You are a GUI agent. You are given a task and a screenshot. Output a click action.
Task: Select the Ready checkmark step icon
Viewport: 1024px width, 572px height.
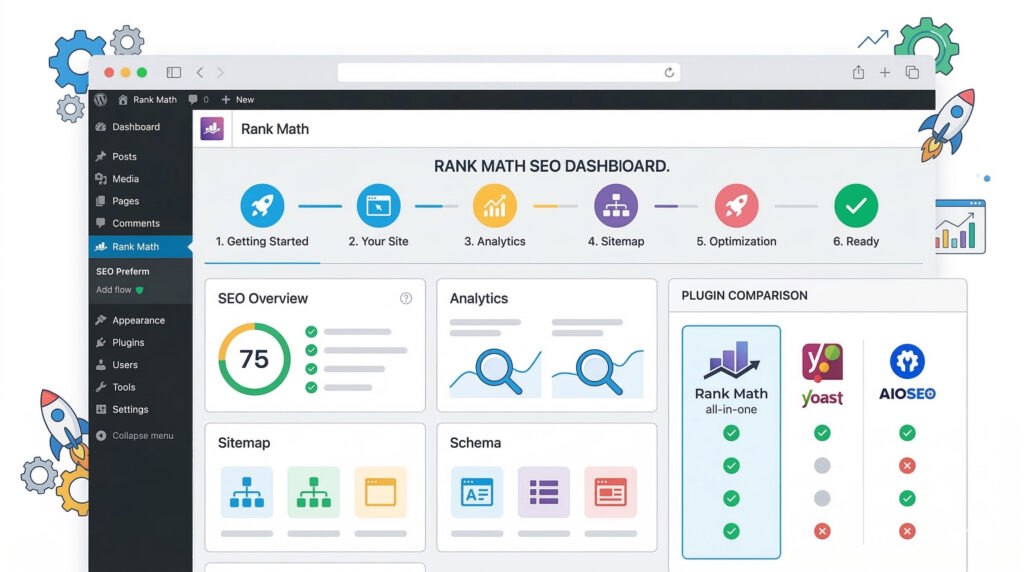point(856,206)
